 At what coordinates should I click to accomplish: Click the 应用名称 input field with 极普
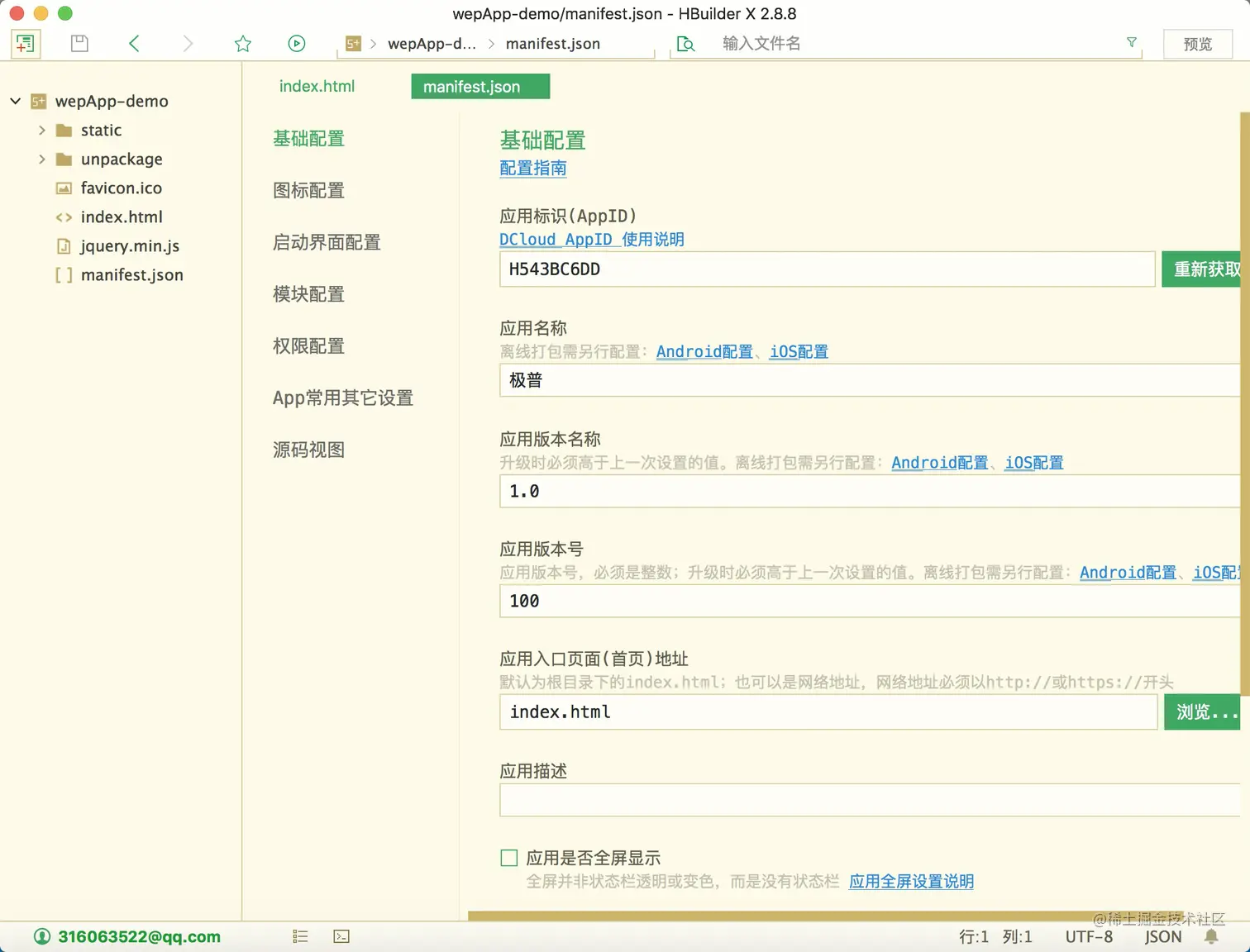coord(870,380)
